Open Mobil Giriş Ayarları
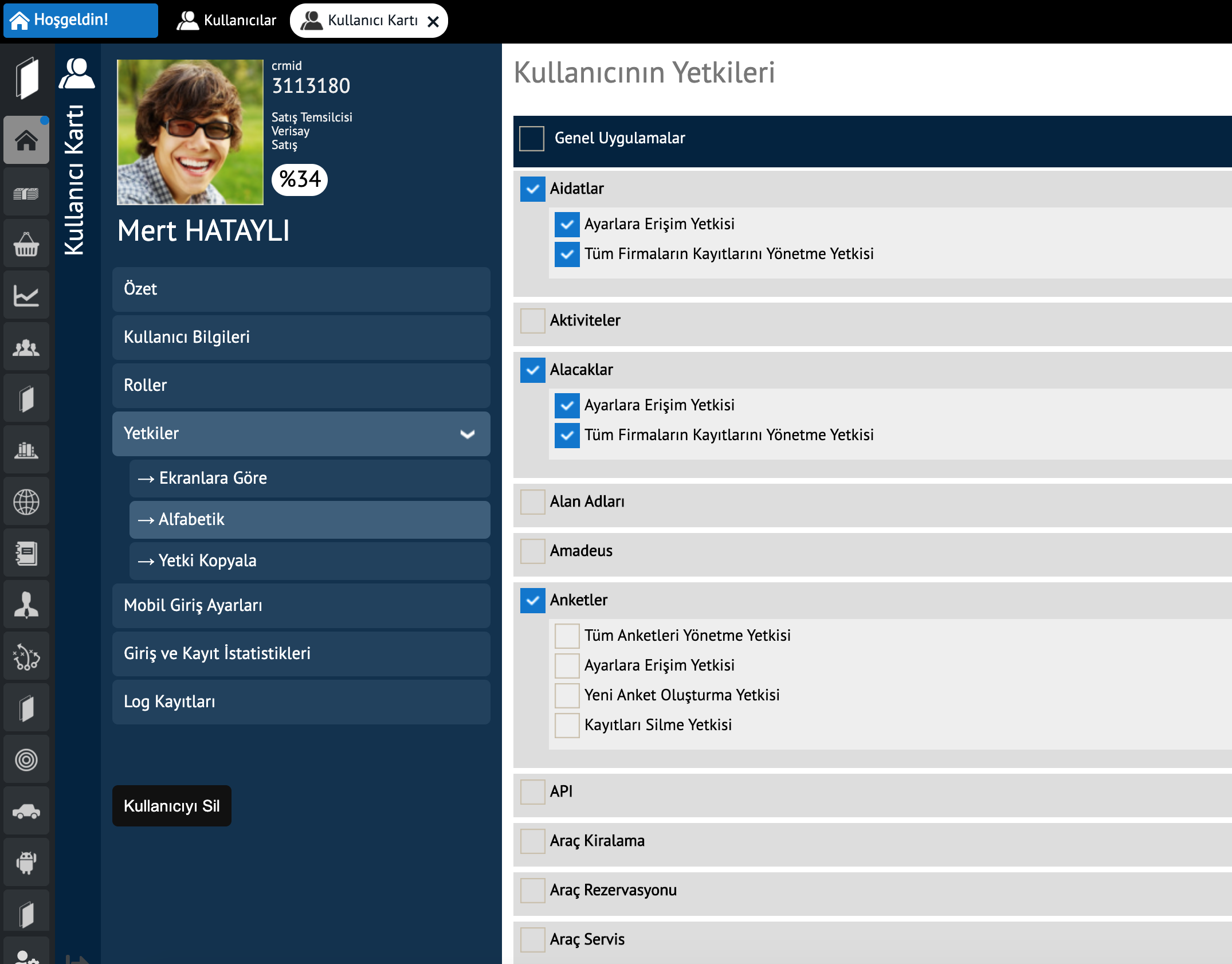 [x=301, y=605]
